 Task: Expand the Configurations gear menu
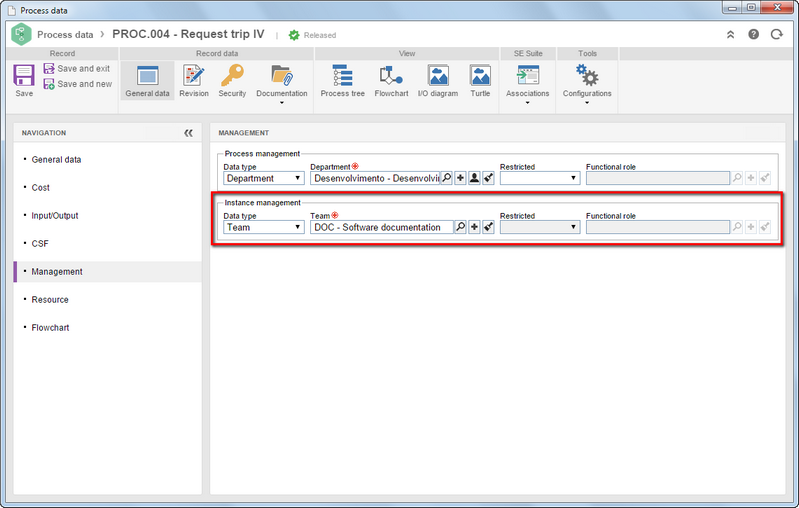pos(587,84)
